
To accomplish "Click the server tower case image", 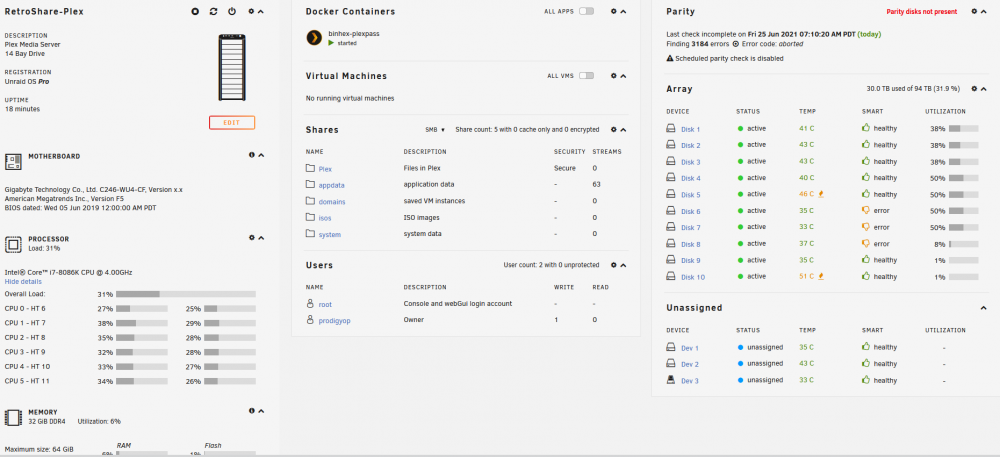I will (232, 67).
